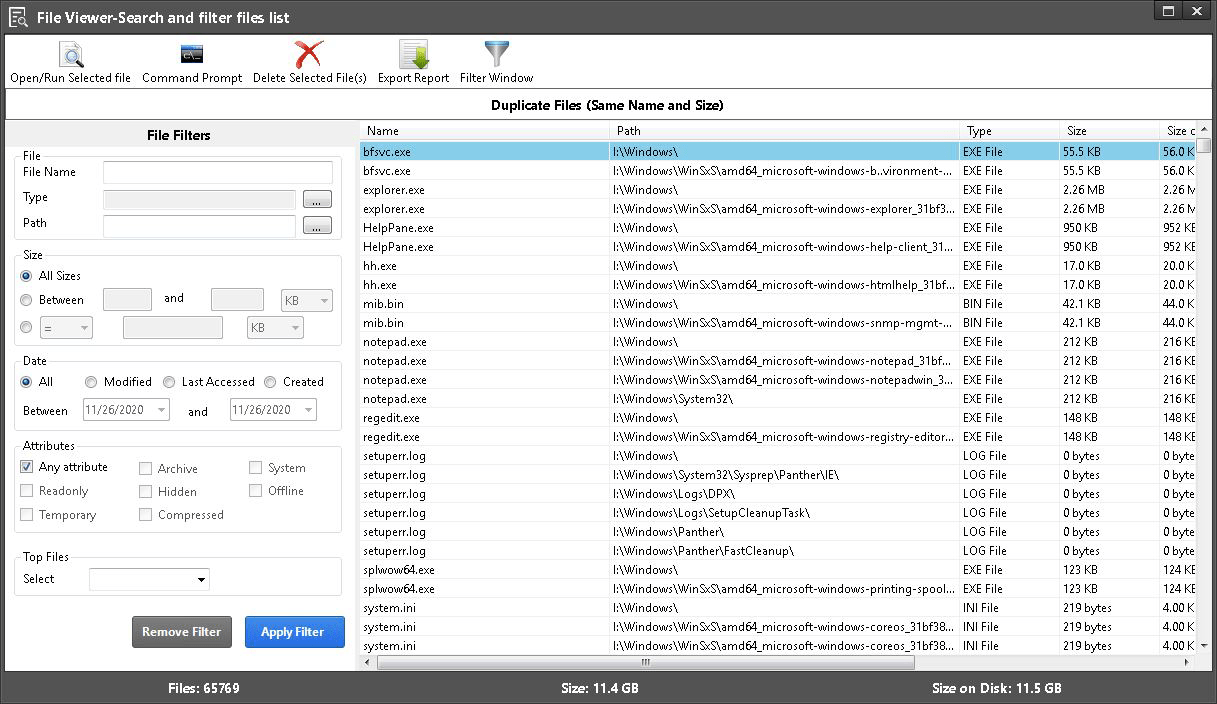1217x704 pixels.
Task: Click the Size: 11.4 GB status text
Action: point(600,688)
